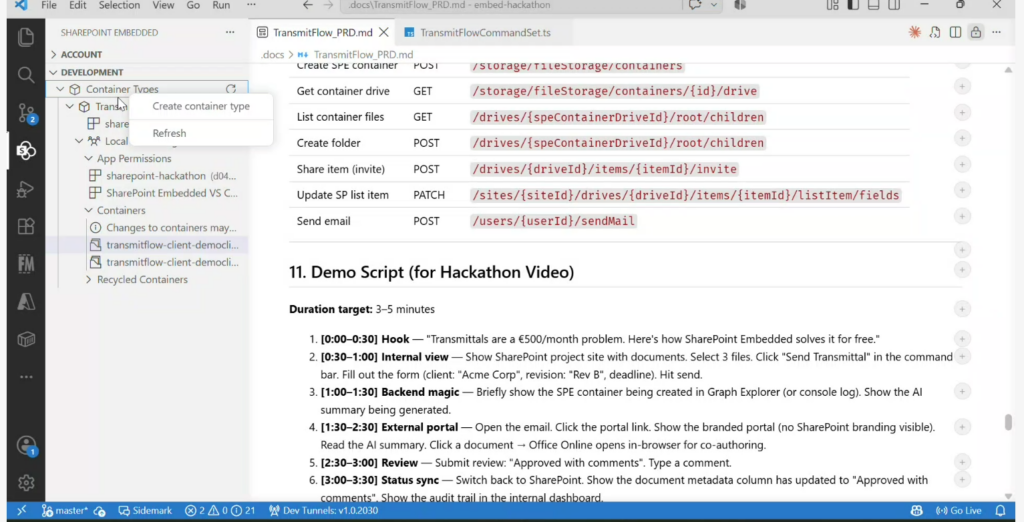Viewport: 1024px width, 522px height.
Task: Open the Extensions view
Action: point(25,226)
